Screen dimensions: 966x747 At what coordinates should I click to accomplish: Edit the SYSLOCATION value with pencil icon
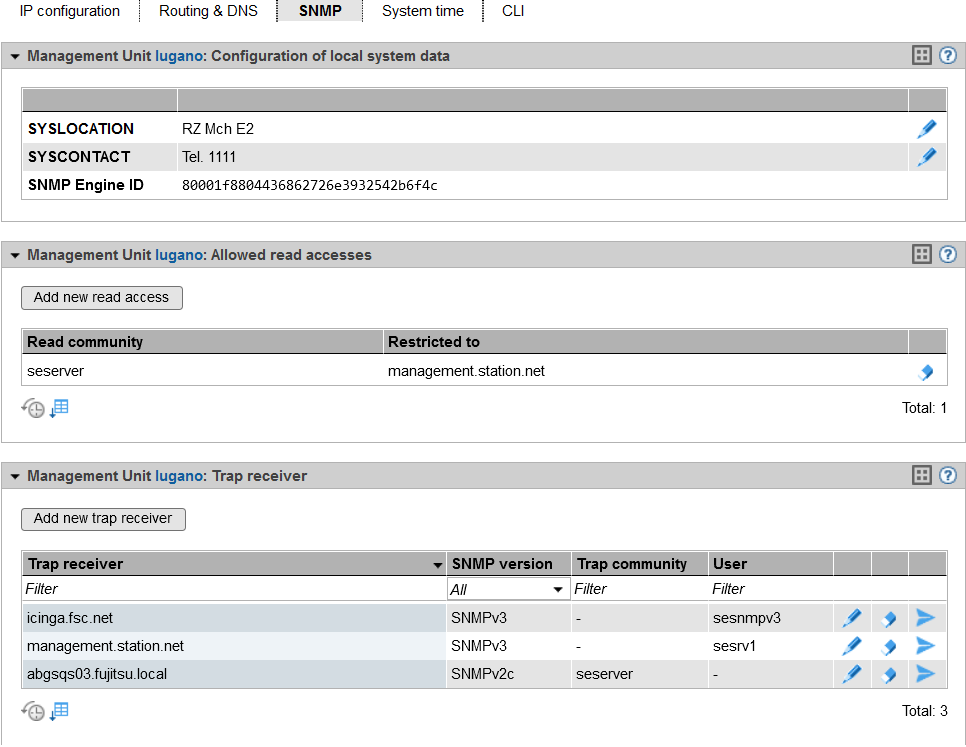(x=927, y=129)
